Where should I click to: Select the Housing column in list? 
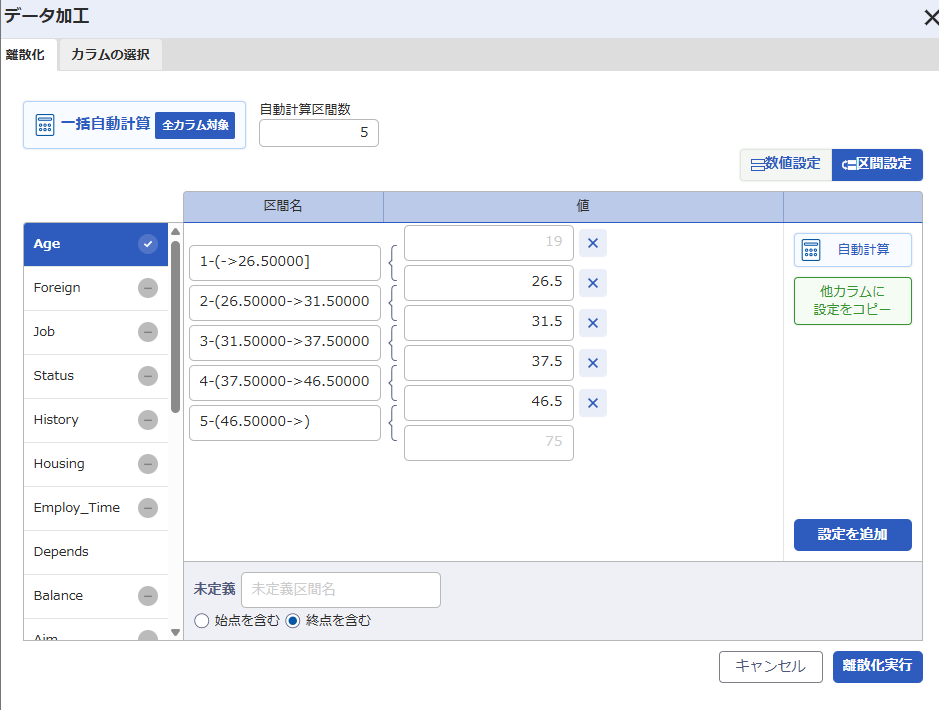[96, 464]
